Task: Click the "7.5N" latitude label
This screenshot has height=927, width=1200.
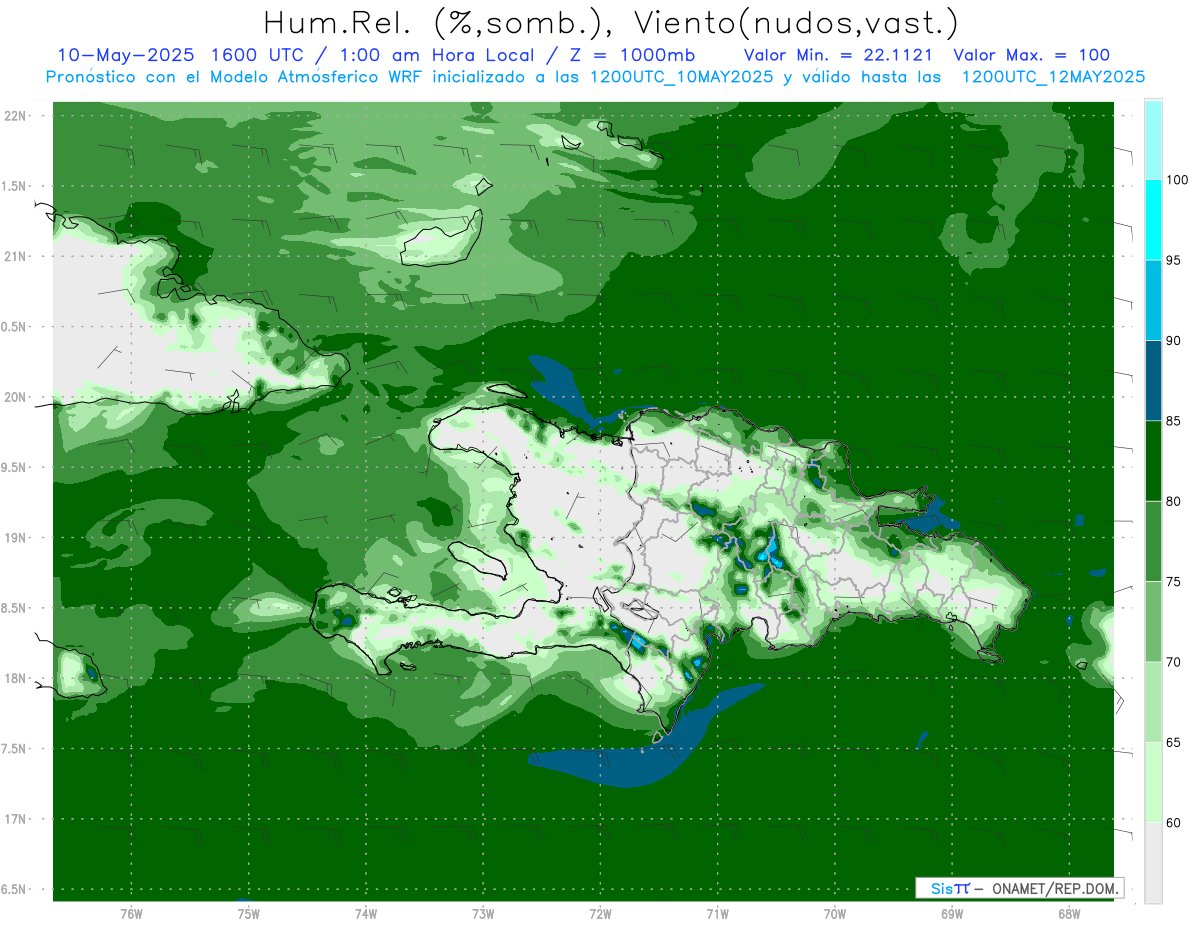Action: 15,749
